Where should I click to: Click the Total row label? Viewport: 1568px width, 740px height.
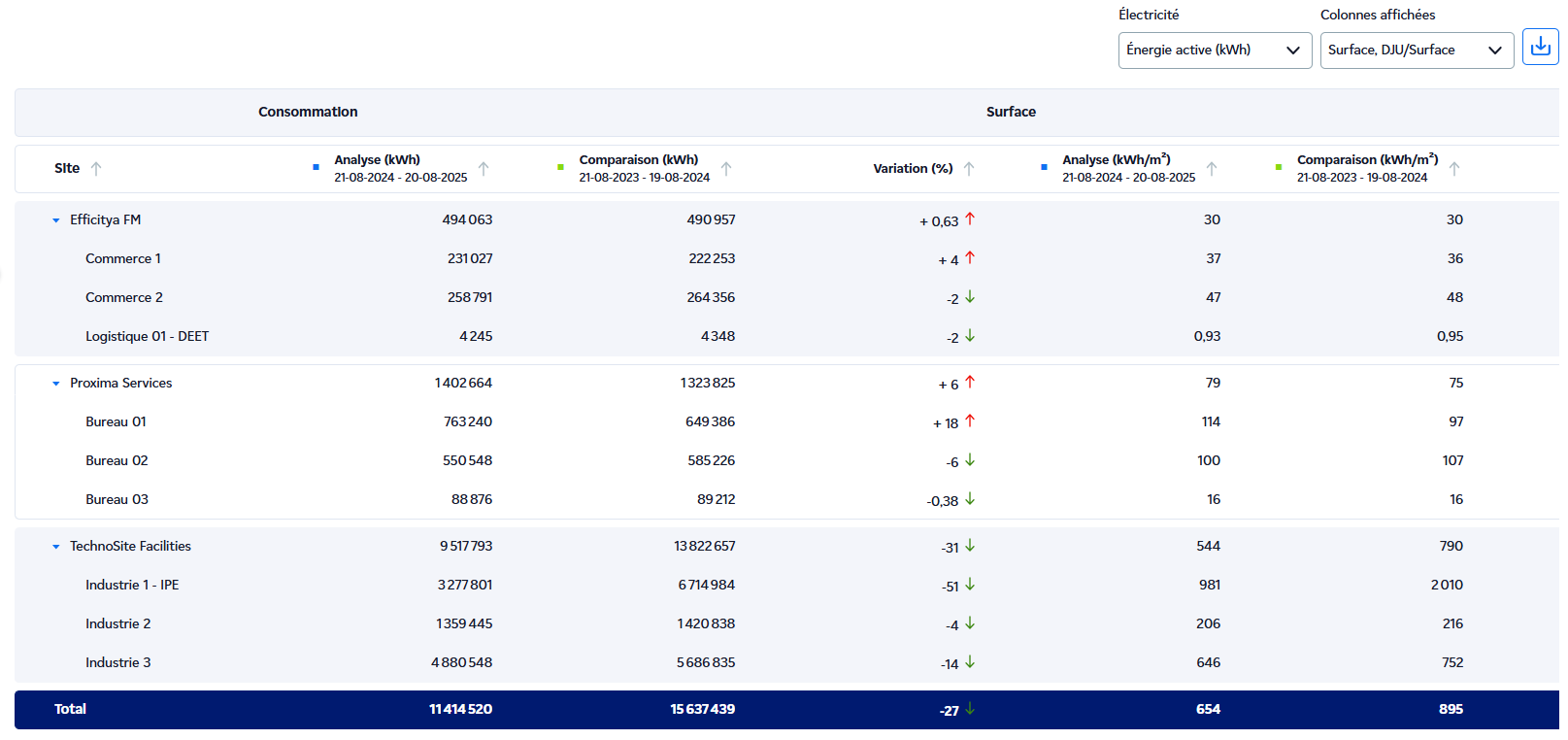point(70,710)
